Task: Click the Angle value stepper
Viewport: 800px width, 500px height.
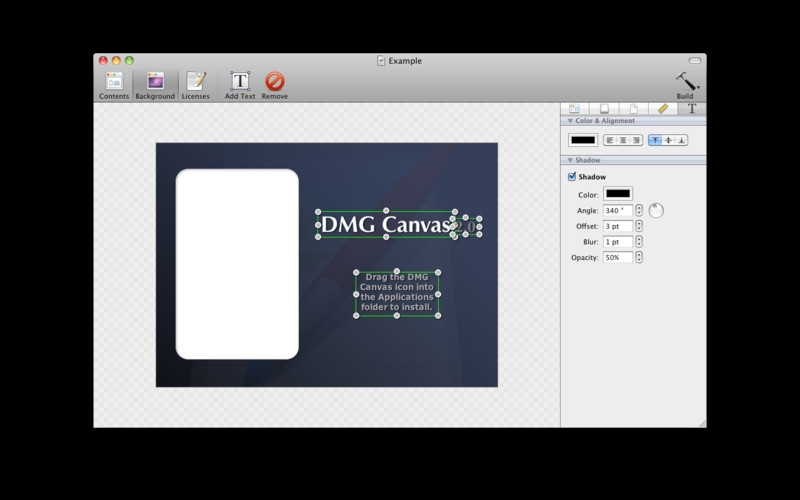Action: pos(639,211)
